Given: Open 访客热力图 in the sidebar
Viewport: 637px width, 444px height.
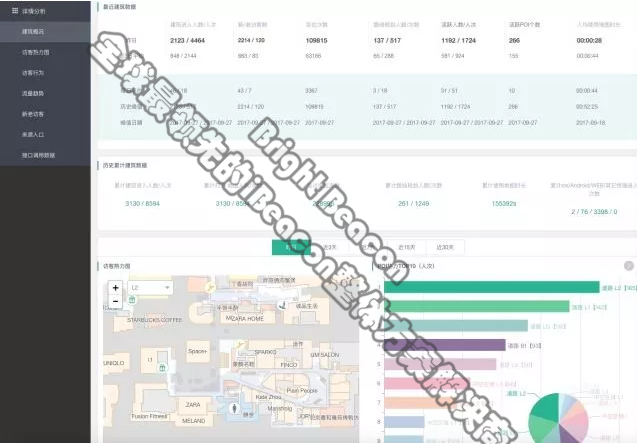Looking at the screenshot, I should click(x=45, y=52).
